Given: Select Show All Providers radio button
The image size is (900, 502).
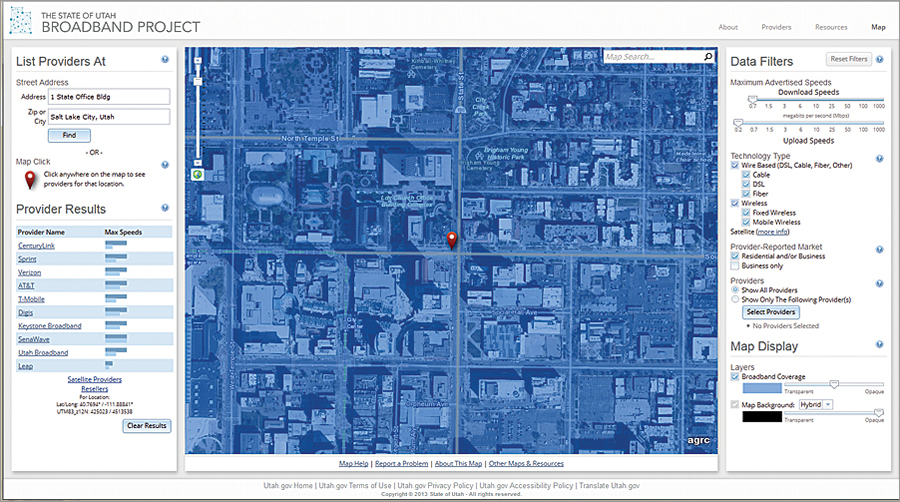Looking at the screenshot, I should [x=735, y=290].
